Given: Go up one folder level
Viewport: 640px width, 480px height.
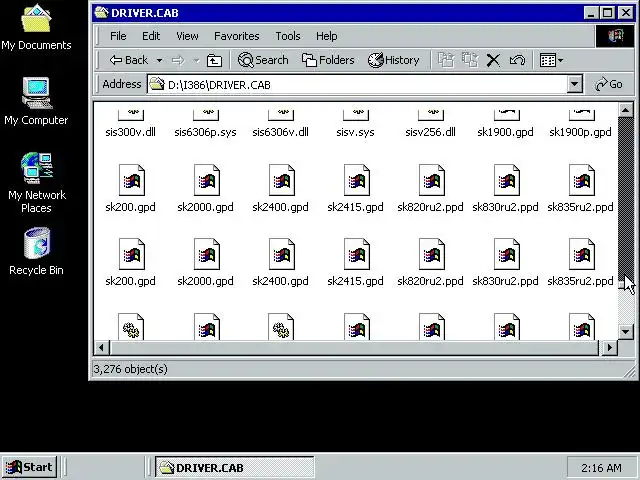Looking at the screenshot, I should click(x=214, y=60).
